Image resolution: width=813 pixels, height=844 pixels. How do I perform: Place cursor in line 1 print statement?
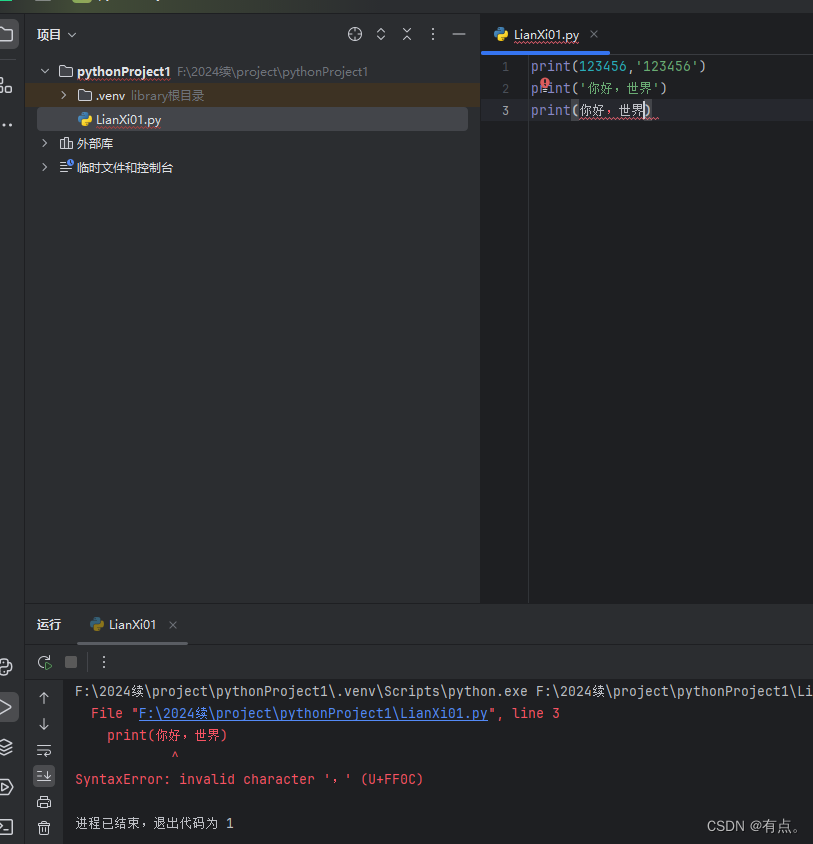coord(618,66)
